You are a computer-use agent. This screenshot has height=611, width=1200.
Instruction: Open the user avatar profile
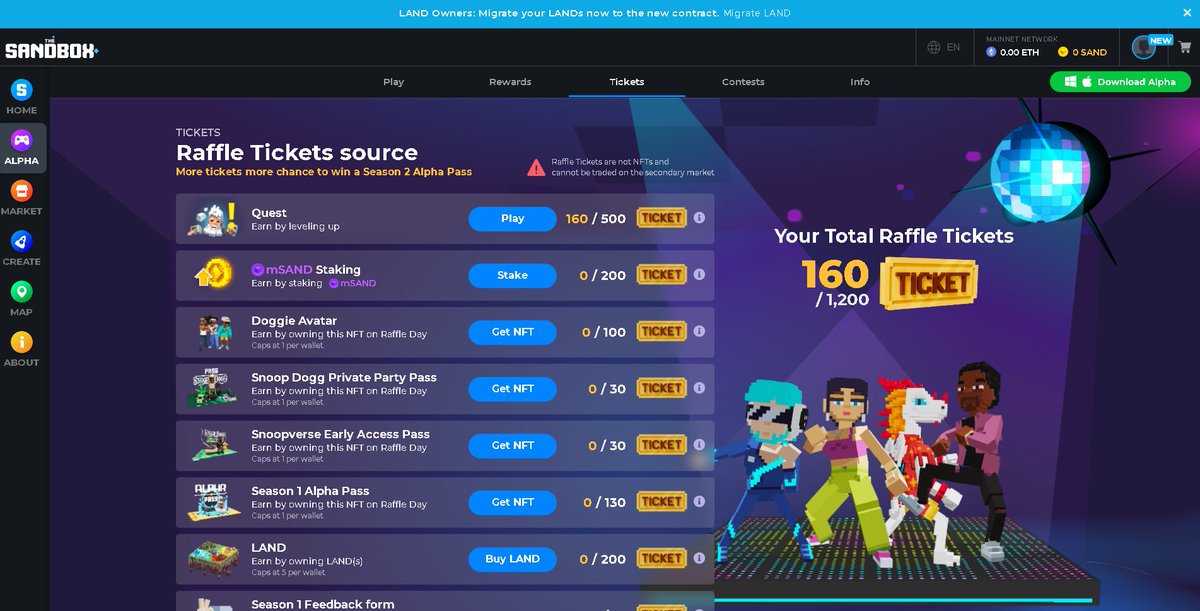coord(1143,47)
